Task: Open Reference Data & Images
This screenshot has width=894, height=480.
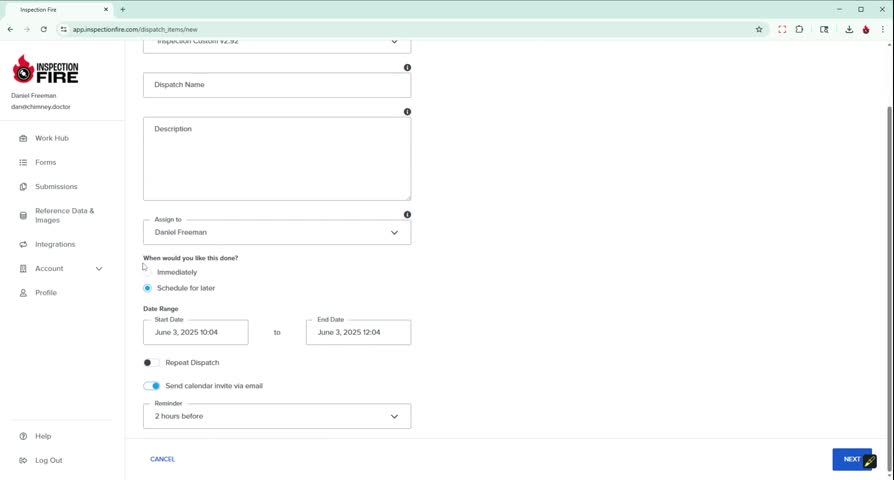Action: point(64,215)
